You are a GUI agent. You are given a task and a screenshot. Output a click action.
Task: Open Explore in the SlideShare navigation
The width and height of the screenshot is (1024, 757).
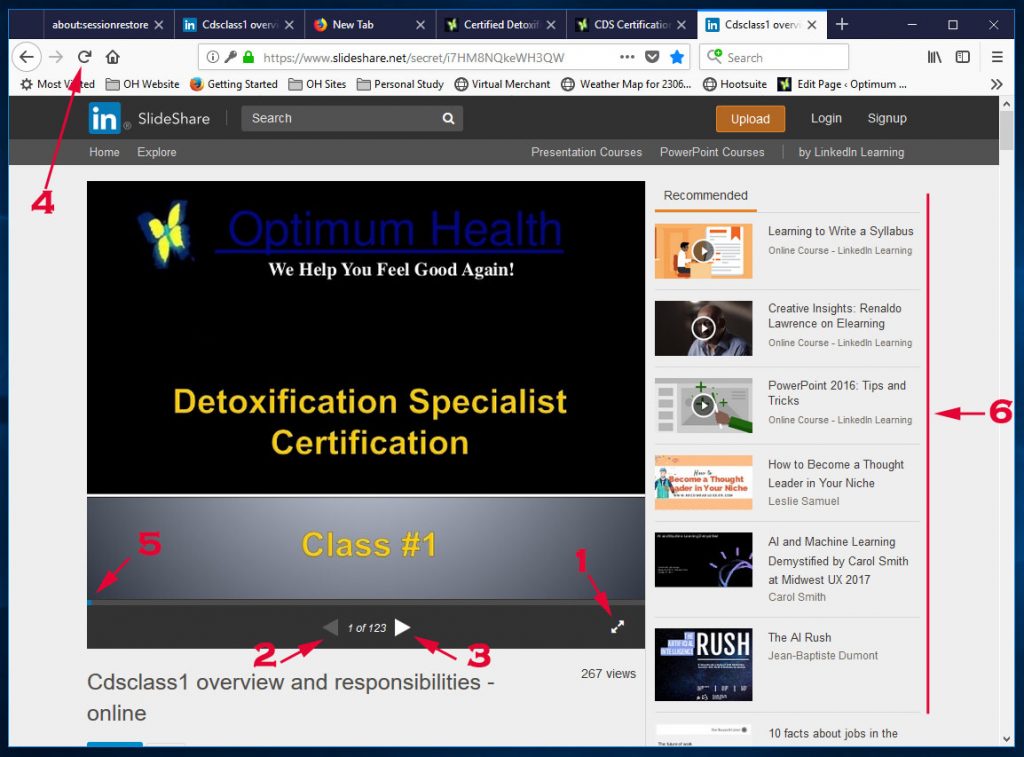[156, 152]
